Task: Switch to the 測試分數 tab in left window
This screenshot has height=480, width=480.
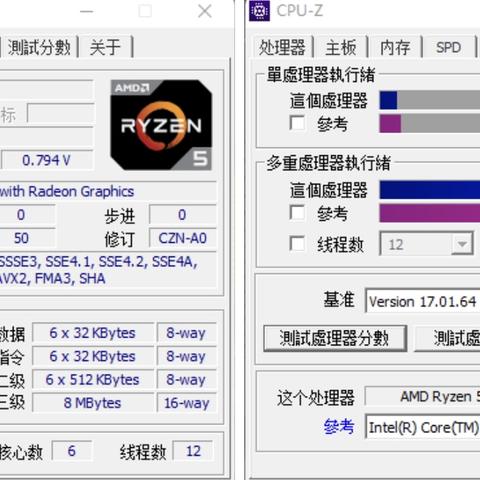Action: coord(39,47)
